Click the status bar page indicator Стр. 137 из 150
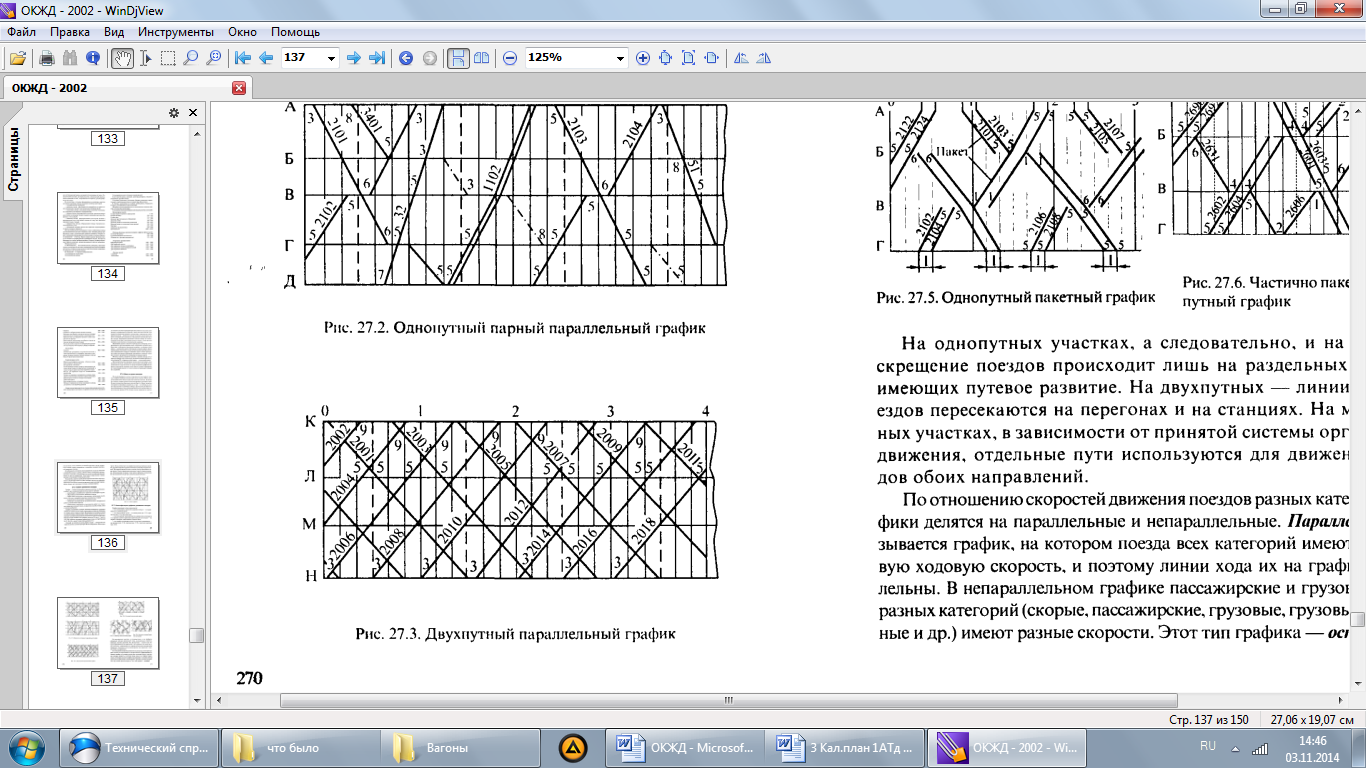 pyautogui.click(x=1209, y=720)
